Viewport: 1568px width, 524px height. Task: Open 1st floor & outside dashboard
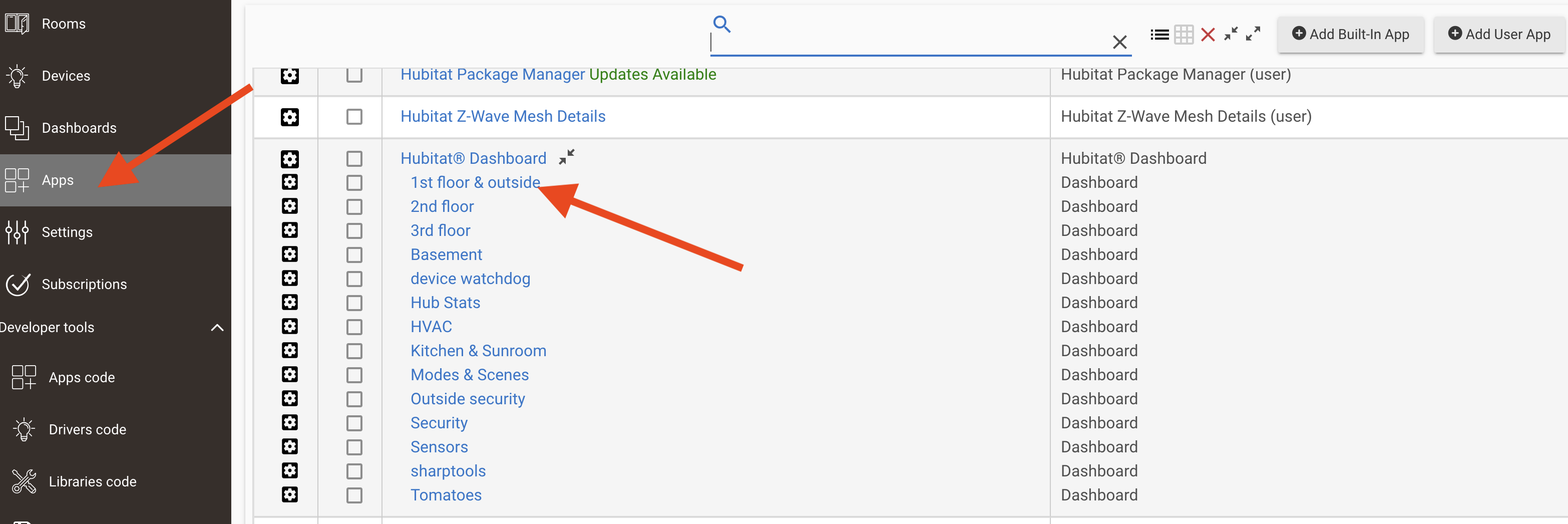coord(476,183)
